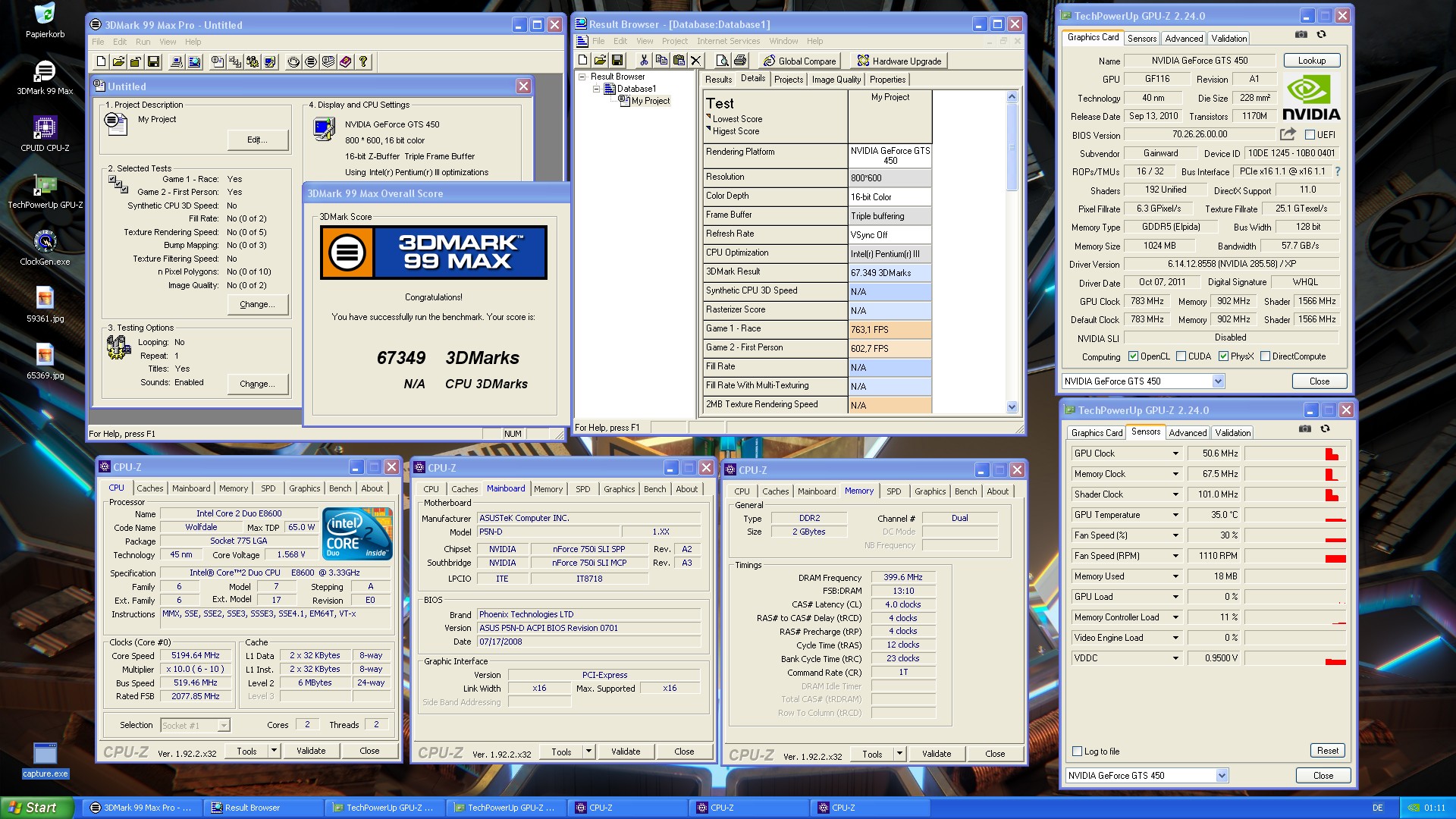Image resolution: width=1456 pixels, height=819 pixels.
Task: Click yellow question mark help icon in 3DMark
Action: tap(363, 61)
